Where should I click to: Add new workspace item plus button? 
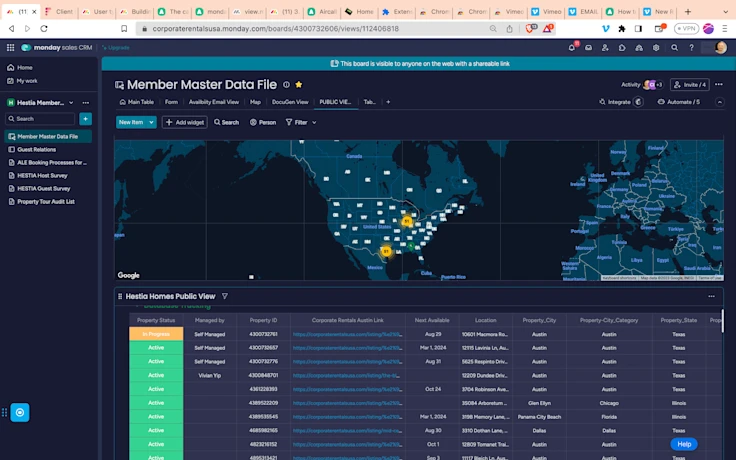(x=85, y=119)
